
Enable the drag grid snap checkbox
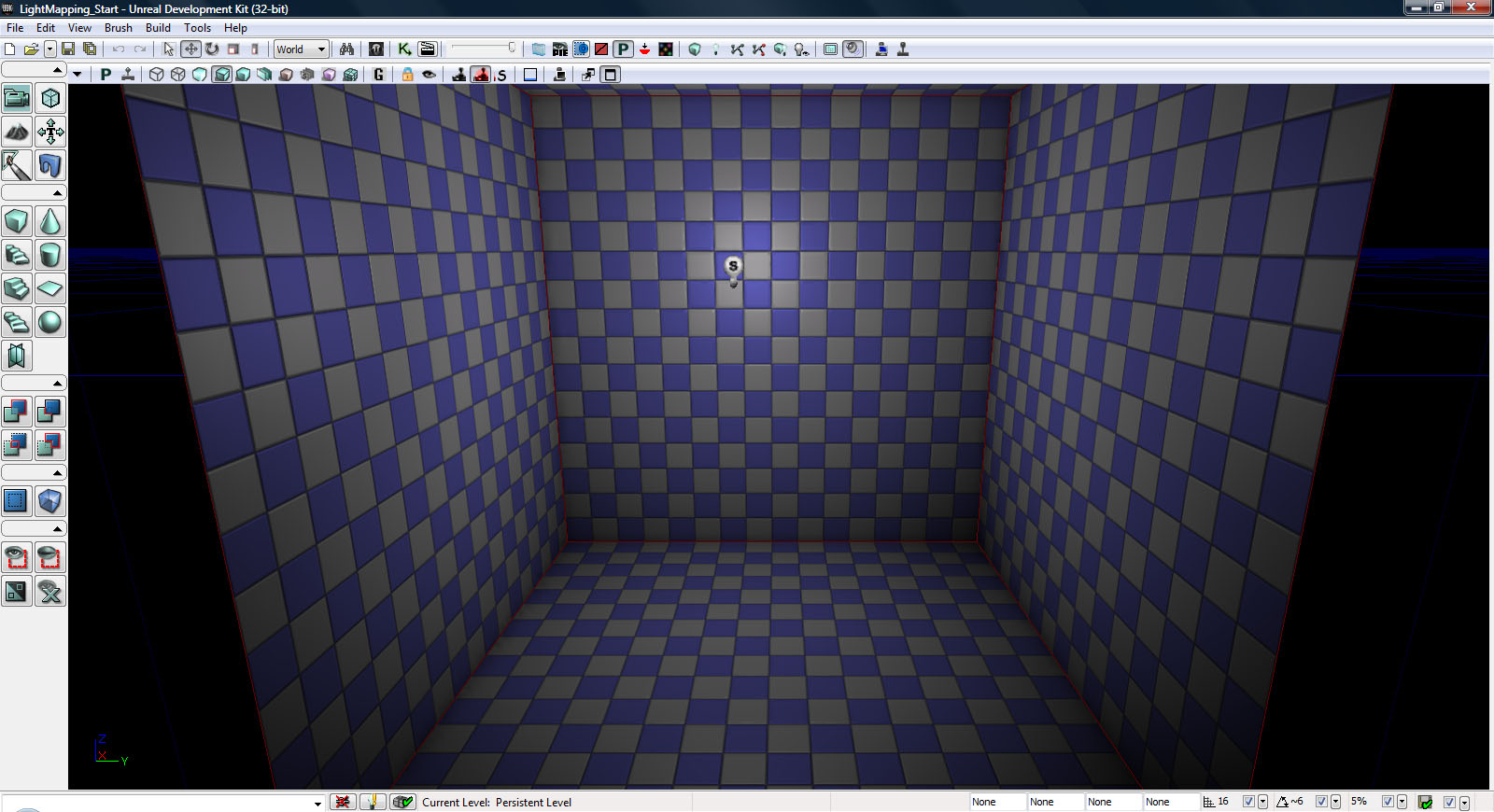coord(1248,802)
